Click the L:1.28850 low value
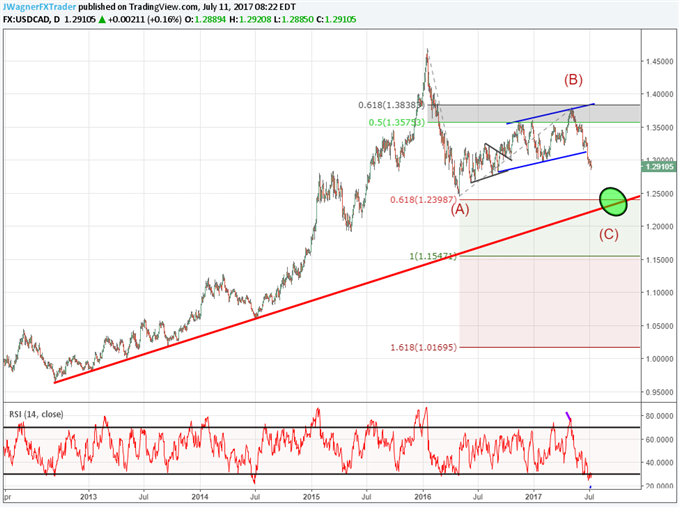Screen dimensions: 679x507 (x=294, y=19)
